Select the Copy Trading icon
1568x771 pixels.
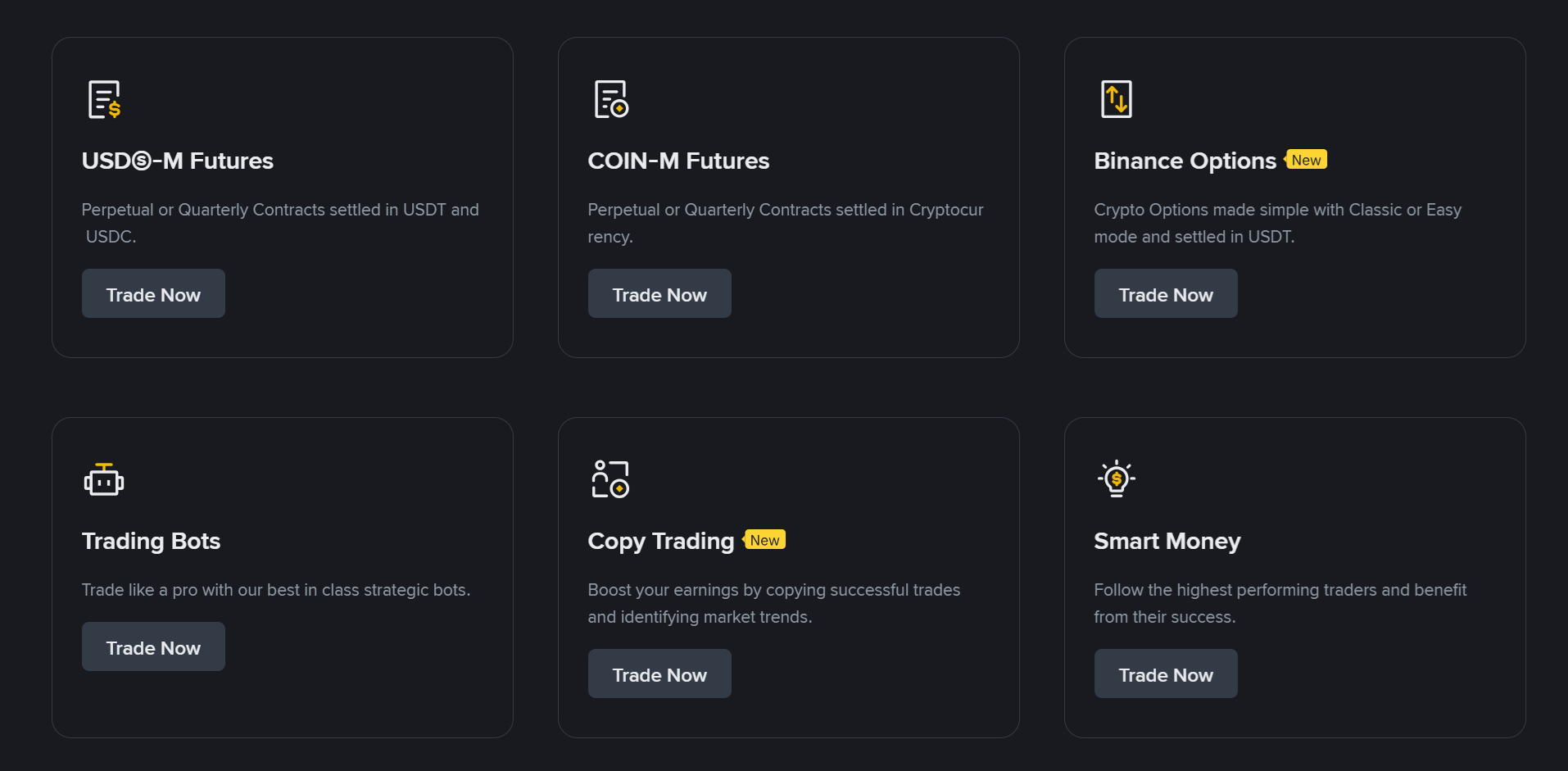tap(610, 479)
